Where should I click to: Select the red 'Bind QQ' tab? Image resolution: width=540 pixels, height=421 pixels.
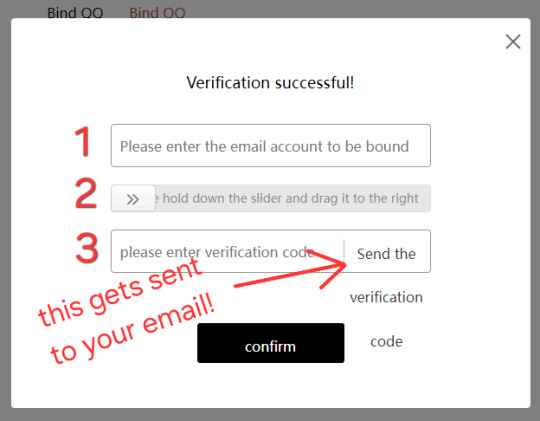pos(157,13)
